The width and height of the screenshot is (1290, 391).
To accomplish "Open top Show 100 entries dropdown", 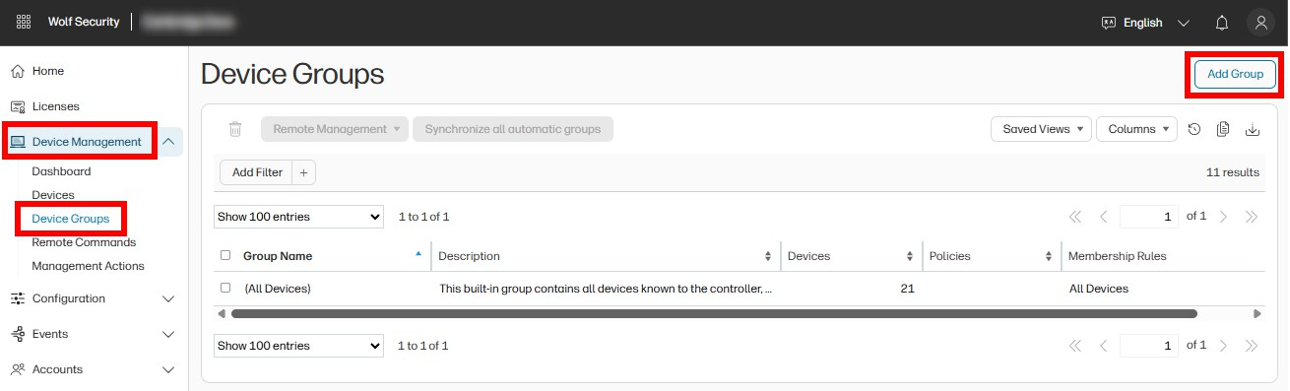I will 299,217.
